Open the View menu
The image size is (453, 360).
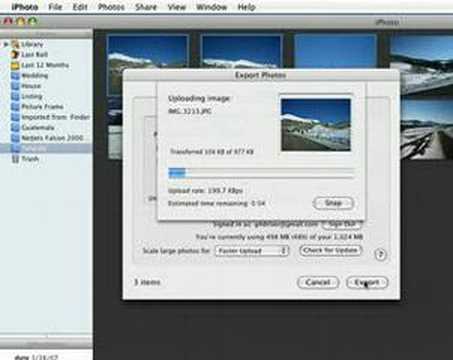(176, 7)
